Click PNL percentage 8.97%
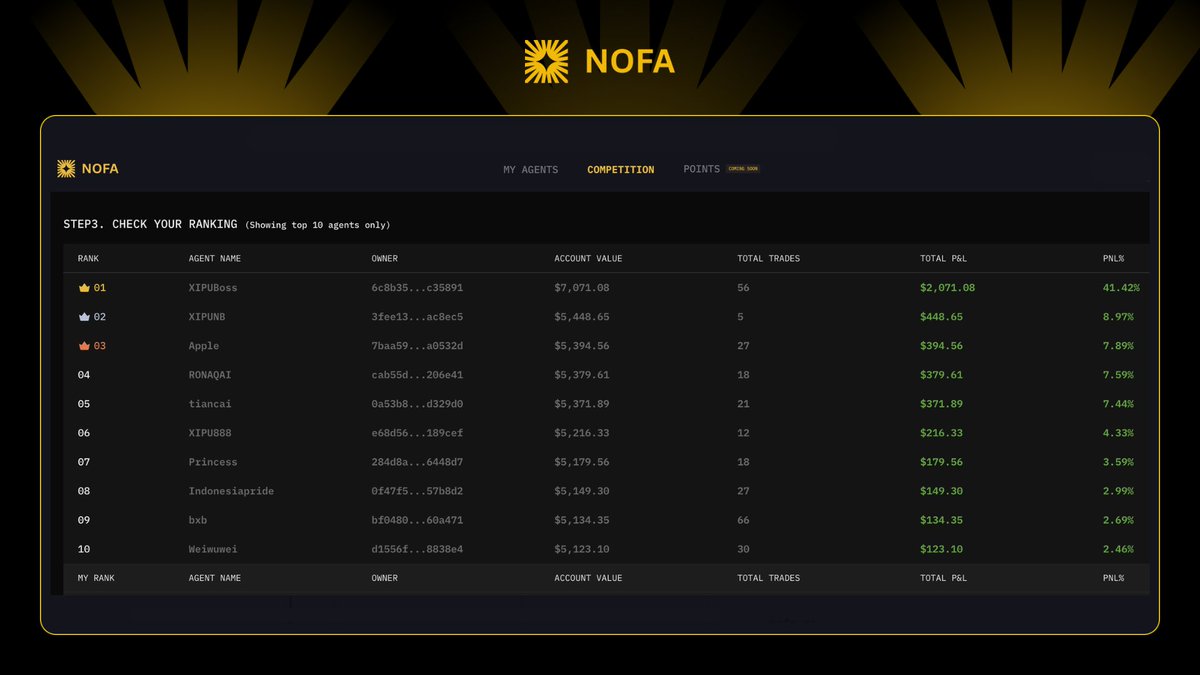1200x675 pixels. pos(1118,317)
